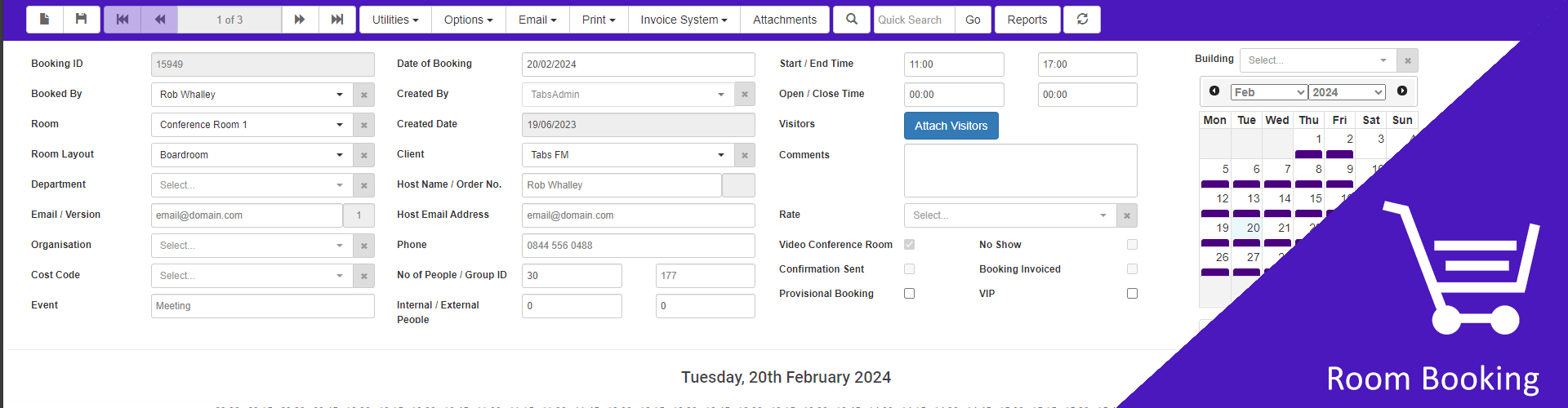The height and width of the screenshot is (408, 1568).
Task: Expand the Organisation select dropdown
Action: pyautogui.click(x=252, y=246)
